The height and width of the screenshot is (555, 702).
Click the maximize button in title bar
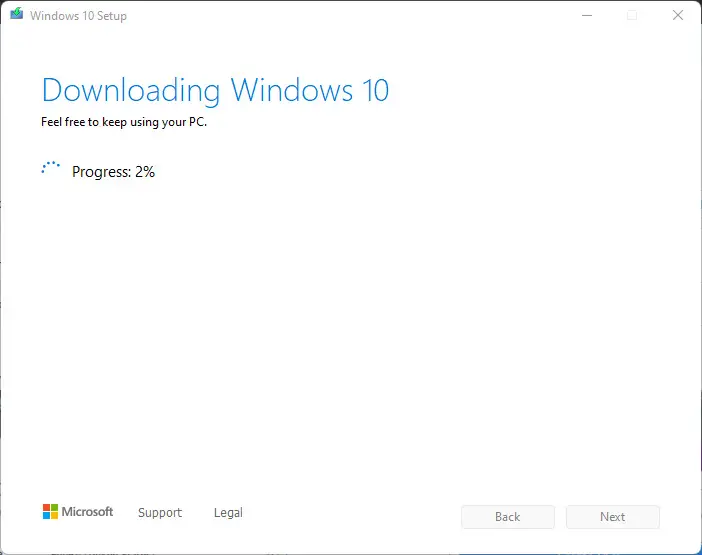tap(632, 16)
